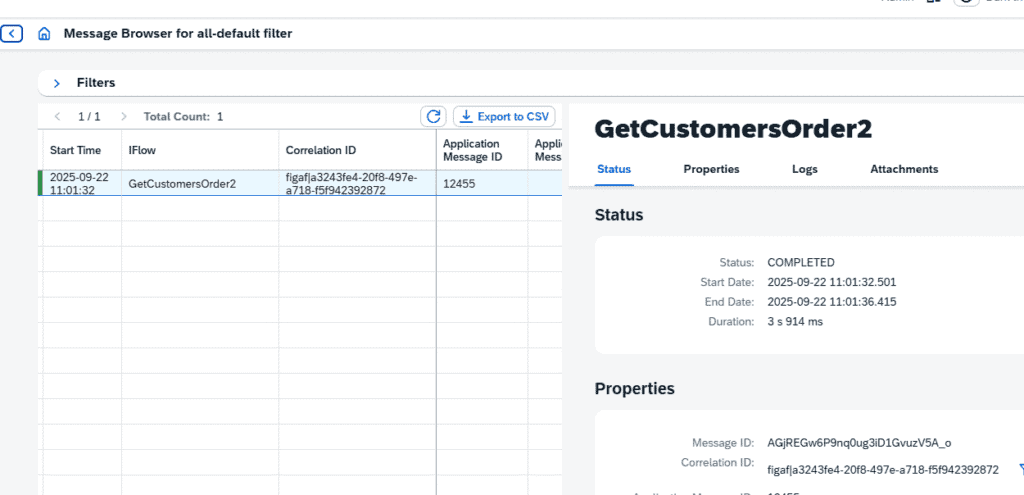The height and width of the screenshot is (495, 1024).
Task: Click the filter icon beside Correlation ID value
Action: (1021, 470)
